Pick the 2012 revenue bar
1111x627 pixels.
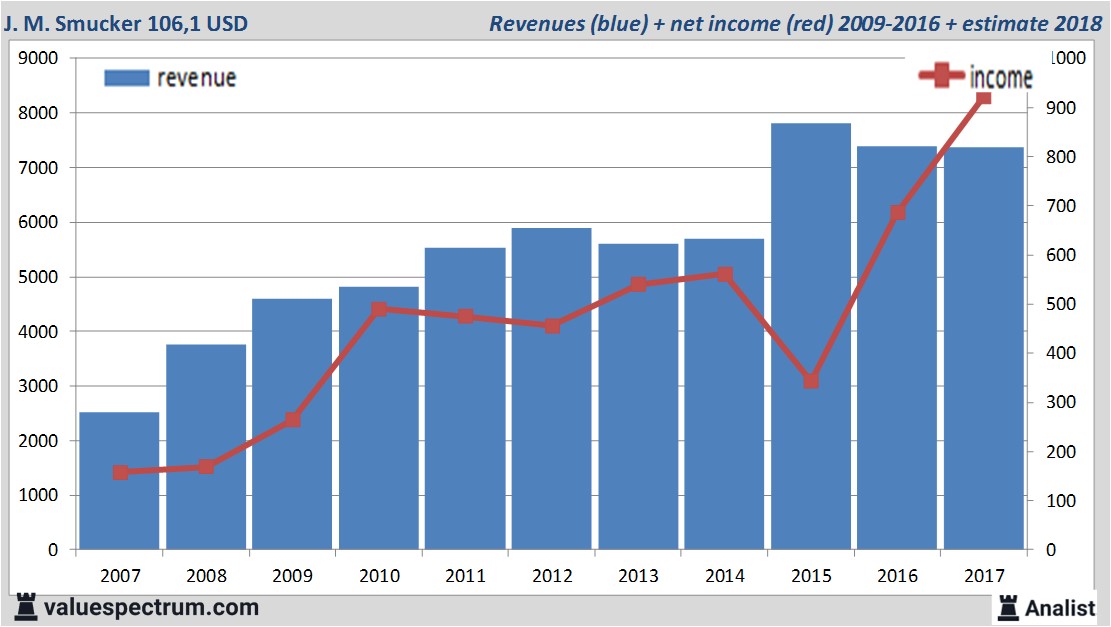(552, 389)
